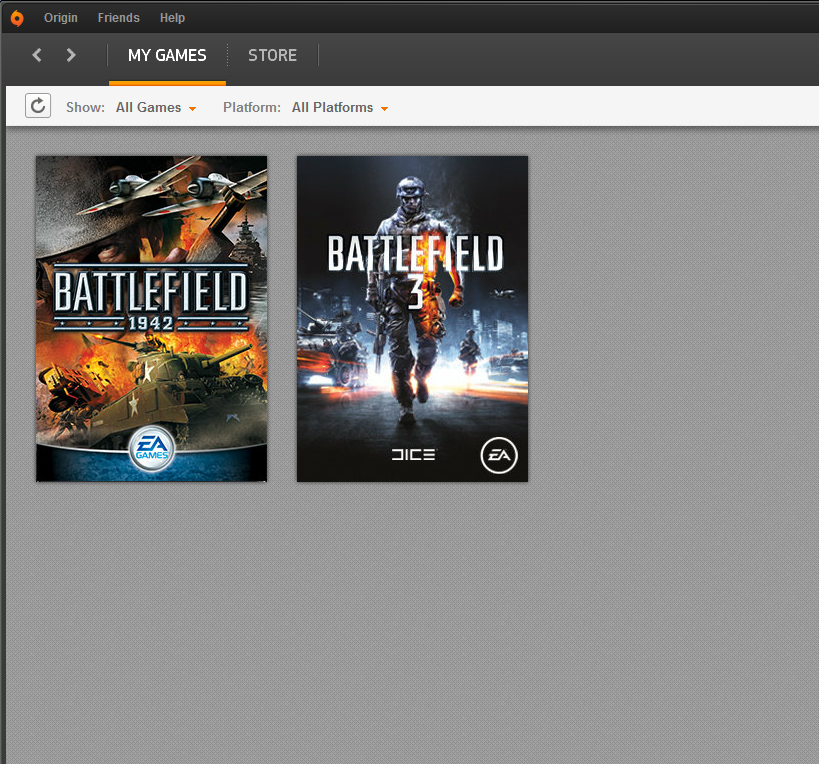Select the Battlefield 3 game cover
819x764 pixels.
click(413, 319)
